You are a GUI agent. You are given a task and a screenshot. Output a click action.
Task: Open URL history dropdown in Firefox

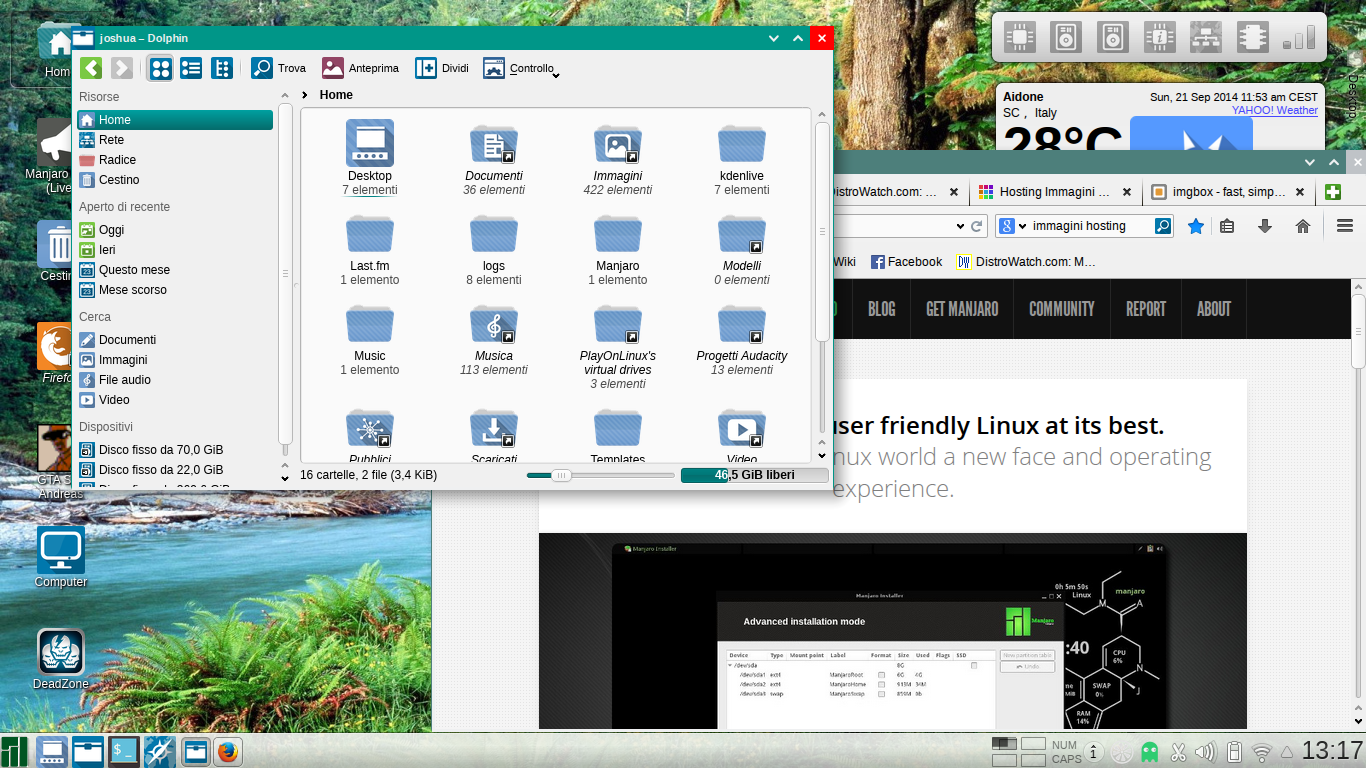[x=960, y=226]
